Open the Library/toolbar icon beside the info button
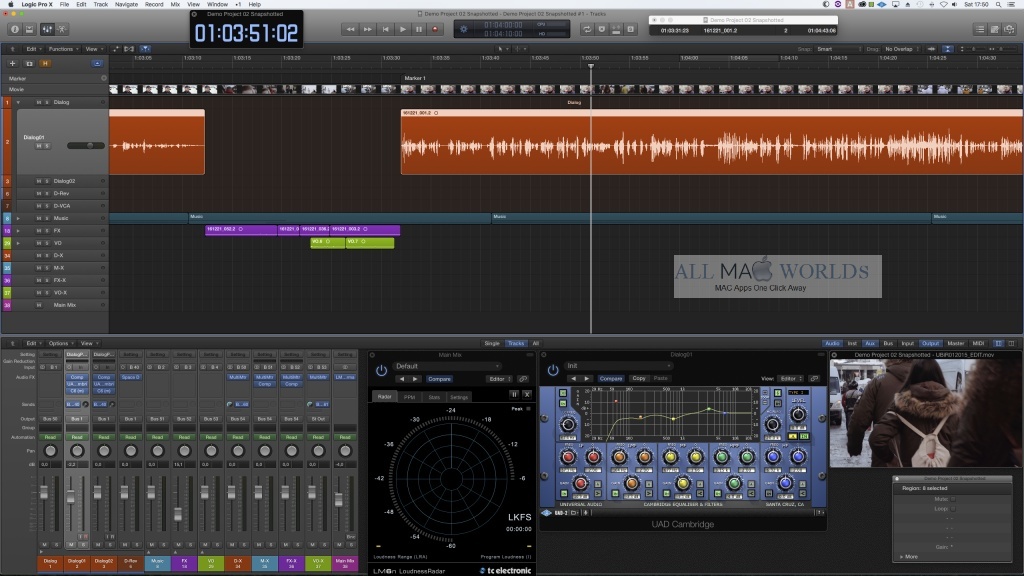The width and height of the screenshot is (1024, 576). [29, 29]
